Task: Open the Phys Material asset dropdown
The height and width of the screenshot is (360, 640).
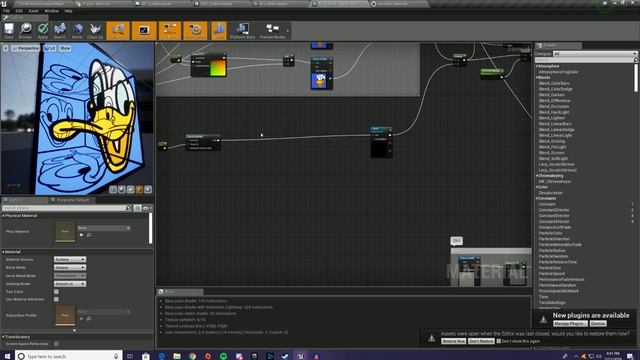Action: click(104, 228)
